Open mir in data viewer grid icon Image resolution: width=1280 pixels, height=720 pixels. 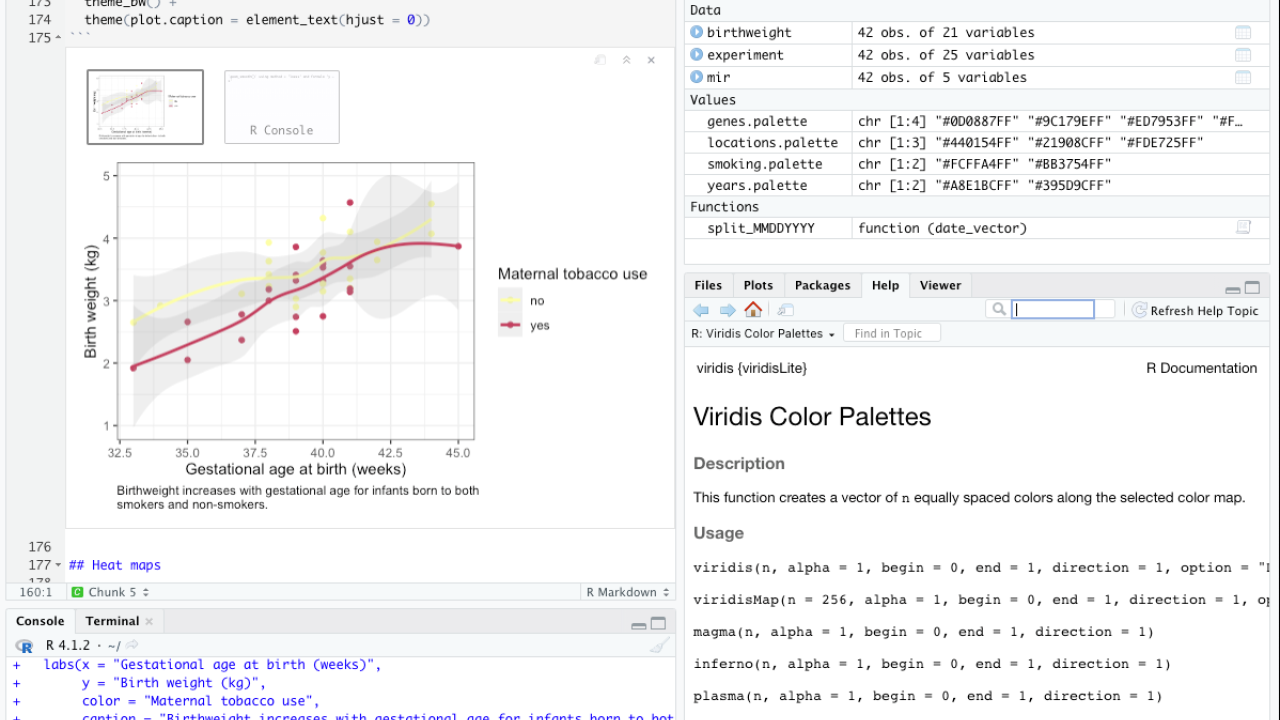(1243, 77)
